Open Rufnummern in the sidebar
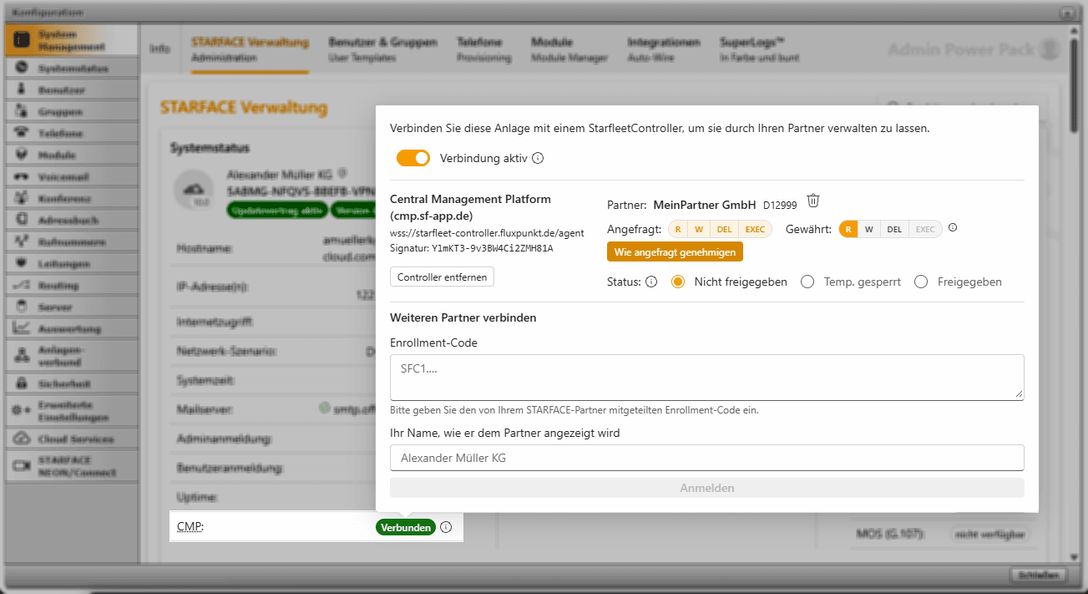 pyautogui.click(x=71, y=241)
